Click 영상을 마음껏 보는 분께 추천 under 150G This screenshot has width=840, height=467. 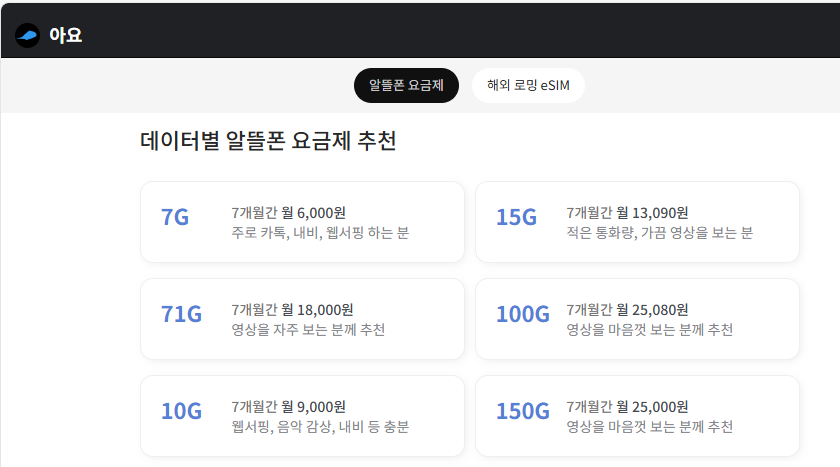coord(649,426)
